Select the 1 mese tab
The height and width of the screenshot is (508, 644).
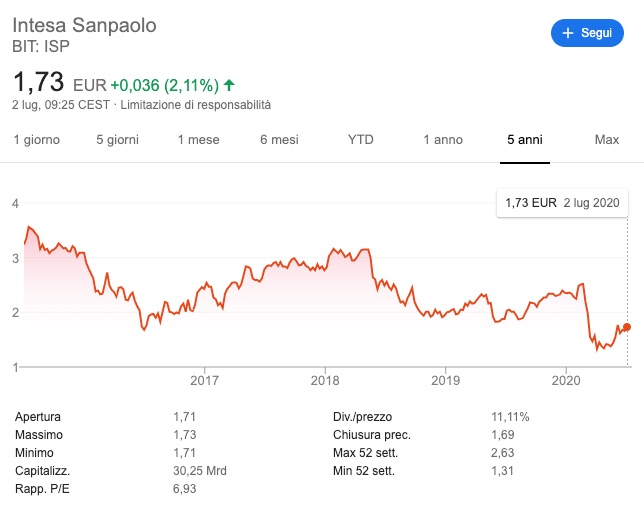[x=198, y=140]
